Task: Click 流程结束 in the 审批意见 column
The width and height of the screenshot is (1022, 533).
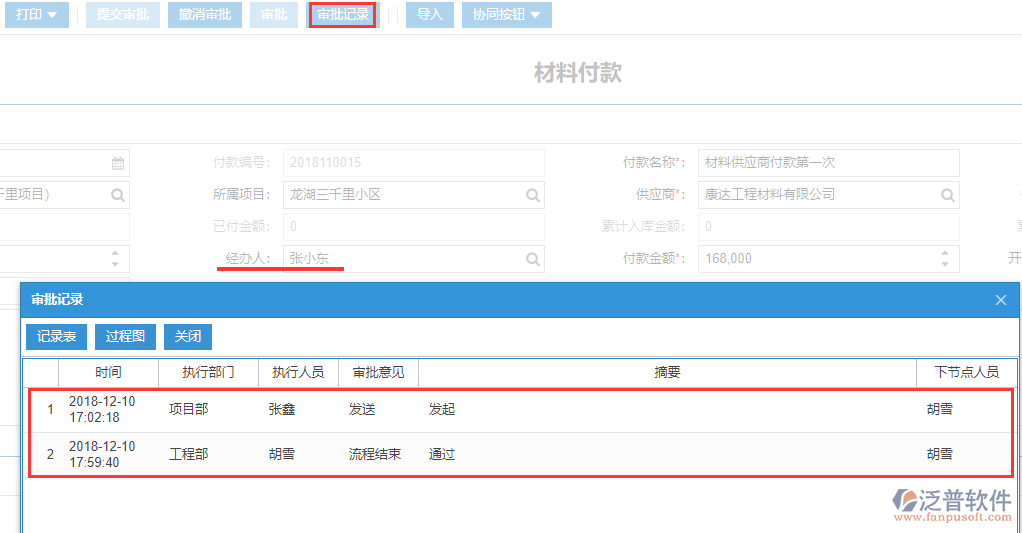Action: tap(375, 454)
